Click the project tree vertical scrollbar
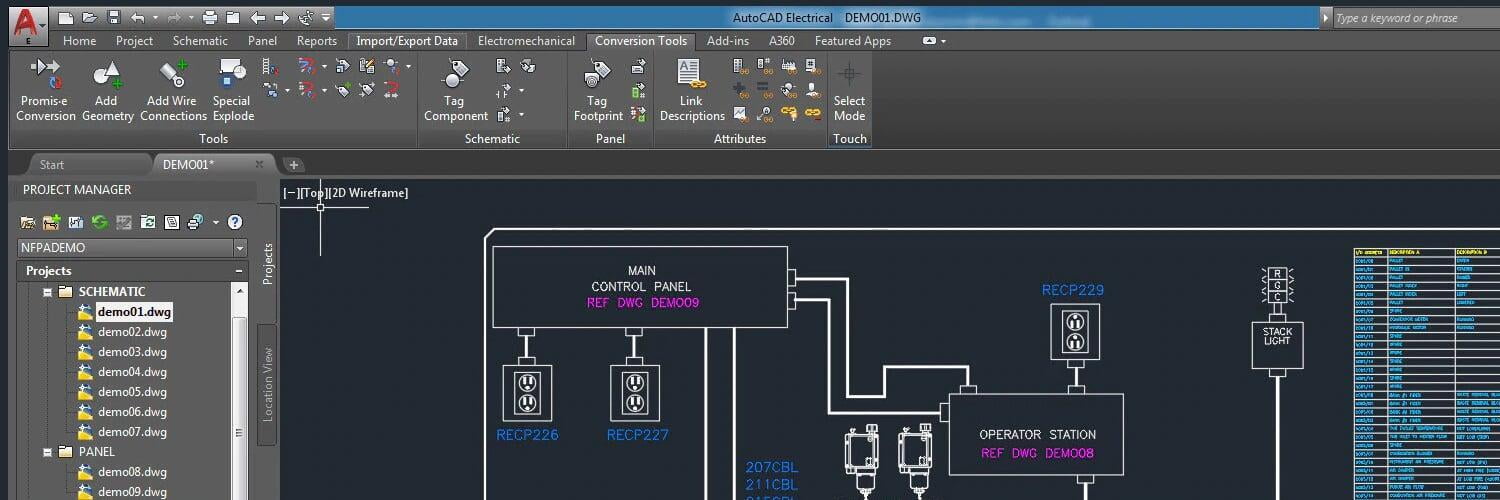 pyautogui.click(x=239, y=390)
